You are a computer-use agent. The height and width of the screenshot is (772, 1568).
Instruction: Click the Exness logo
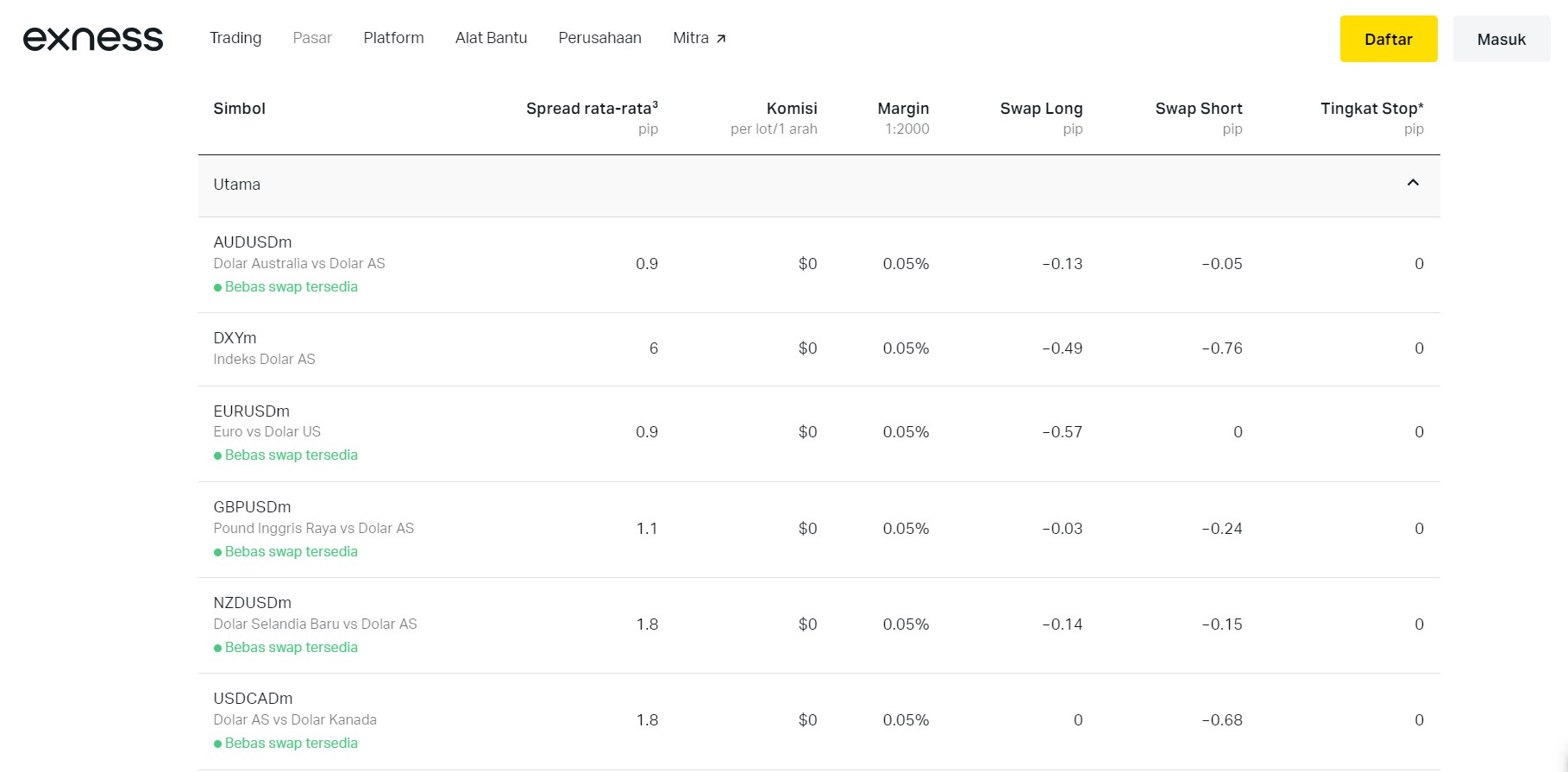(x=93, y=39)
